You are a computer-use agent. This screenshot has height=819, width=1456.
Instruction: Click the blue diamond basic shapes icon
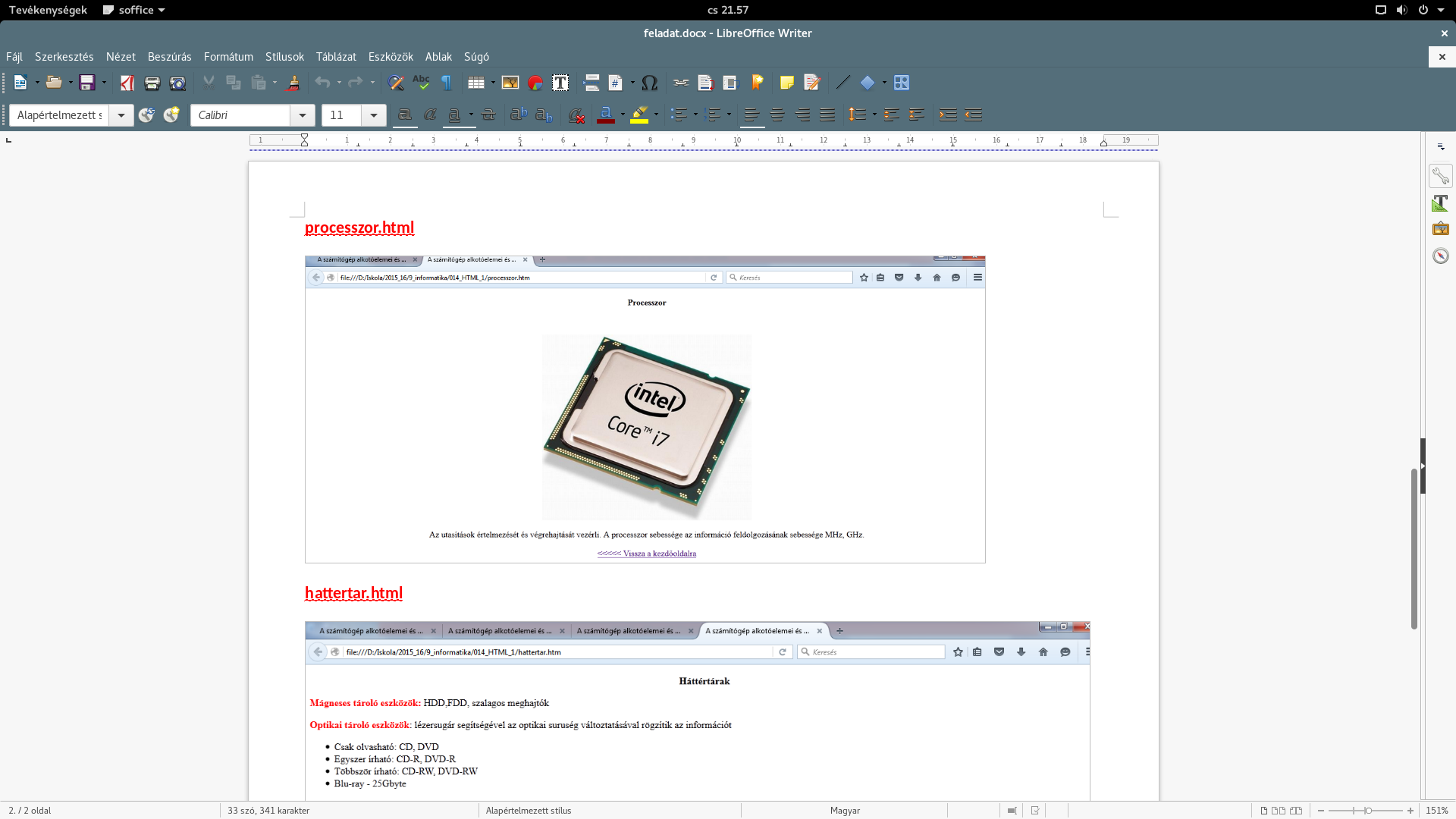[x=868, y=83]
